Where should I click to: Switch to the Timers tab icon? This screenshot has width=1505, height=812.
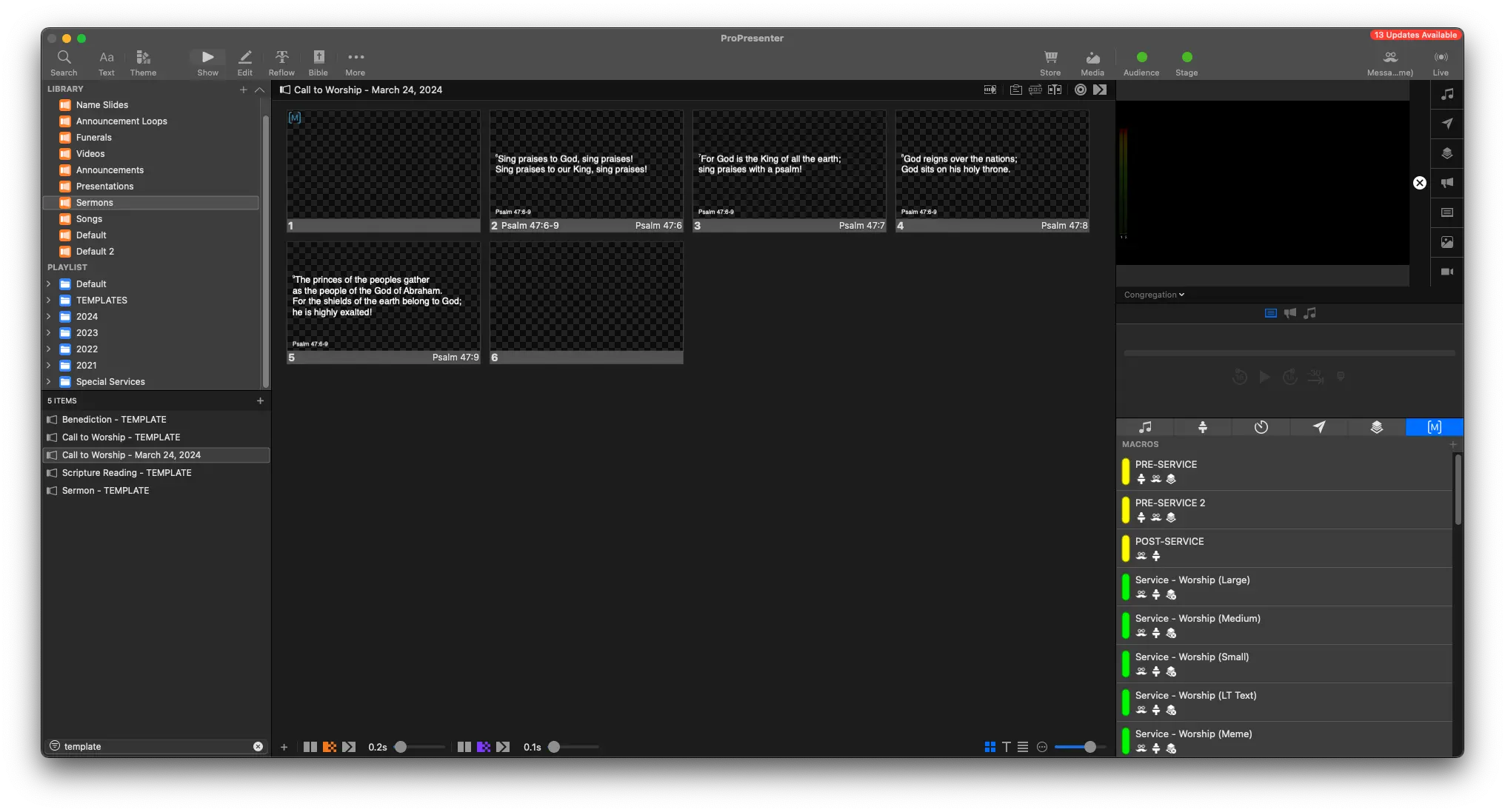tap(1261, 427)
